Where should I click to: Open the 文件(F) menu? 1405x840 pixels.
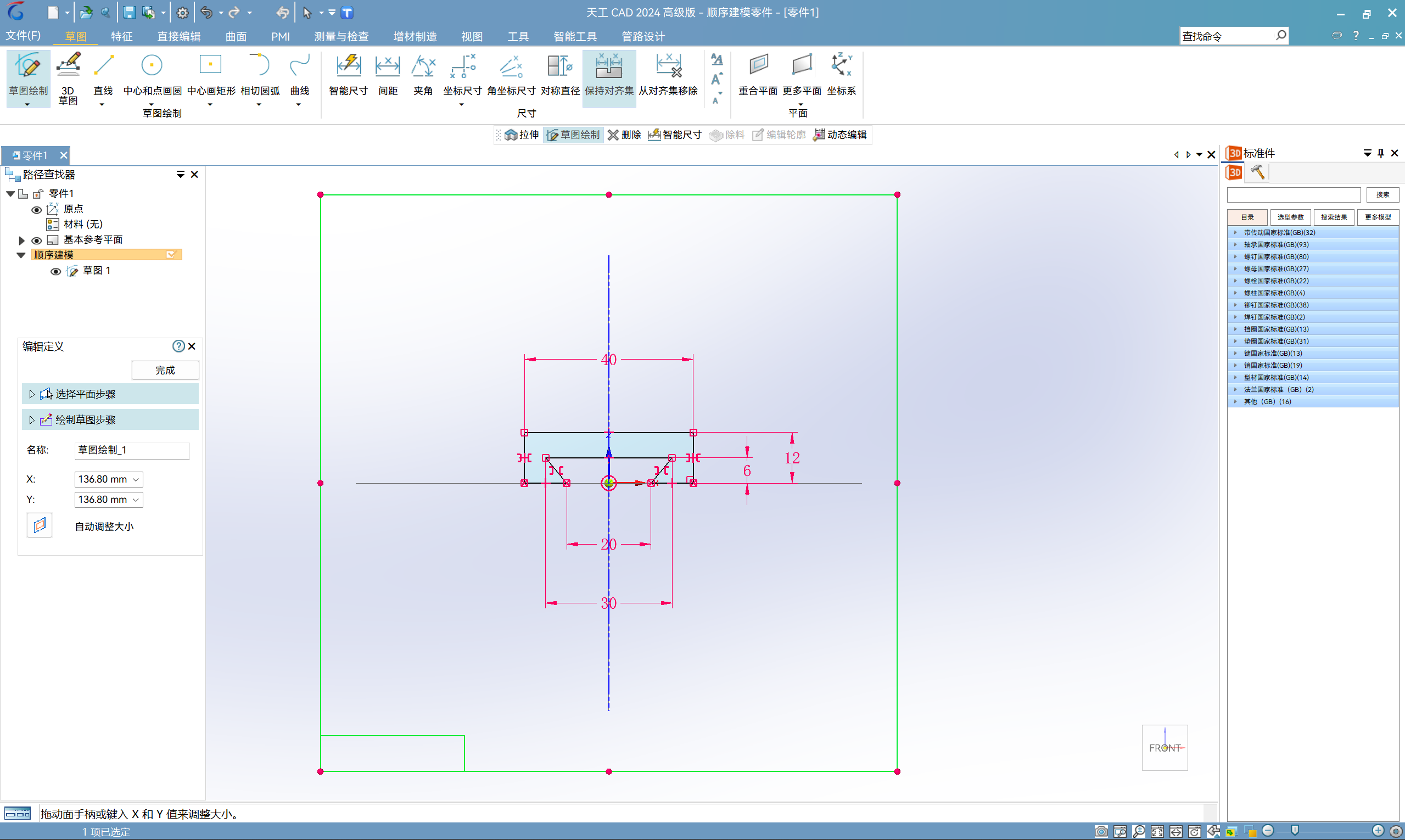23,36
